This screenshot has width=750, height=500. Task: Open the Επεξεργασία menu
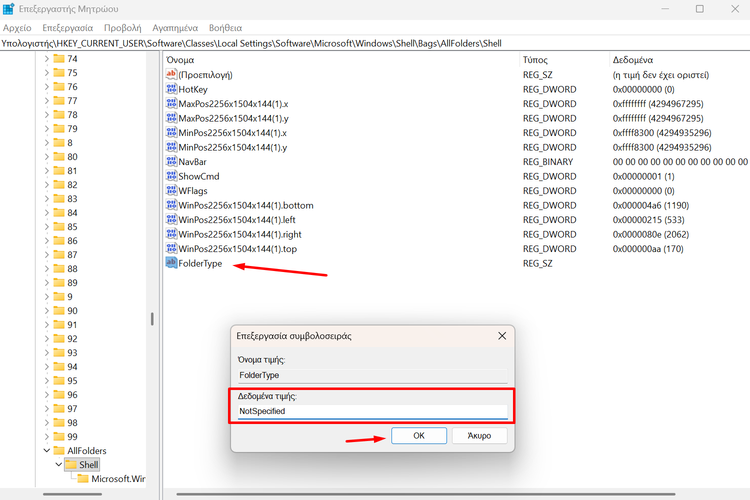[x=67, y=28]
